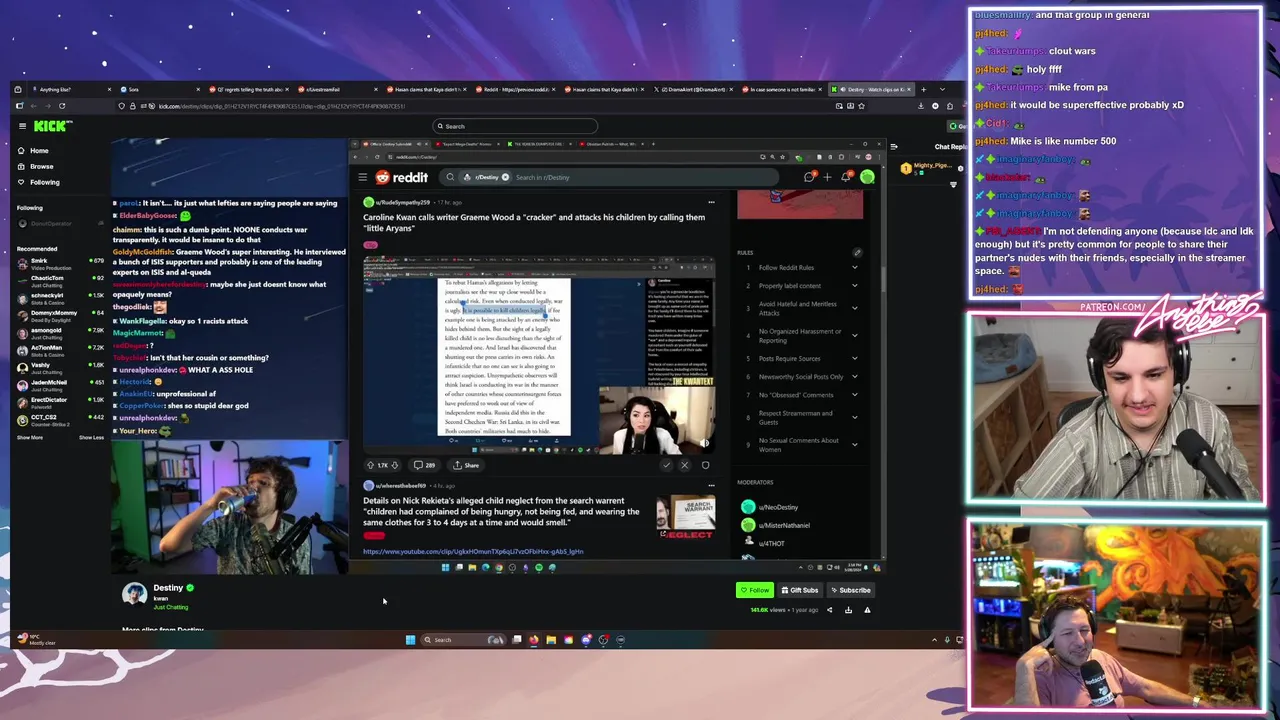Click Share on the Caroline Kwan post

tap(466, 465)
